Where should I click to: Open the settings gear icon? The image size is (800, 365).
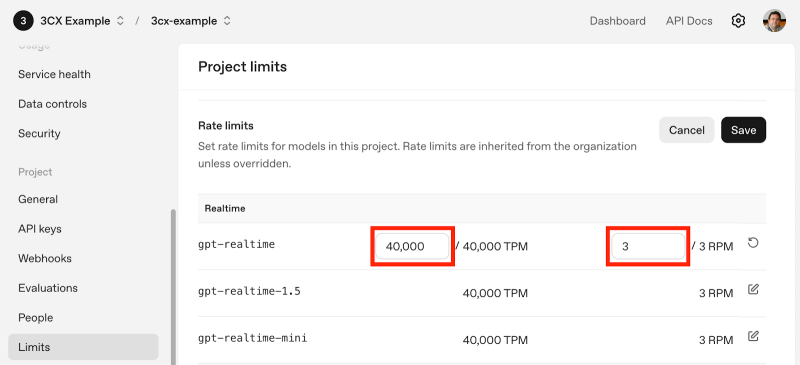click(738, 21)
